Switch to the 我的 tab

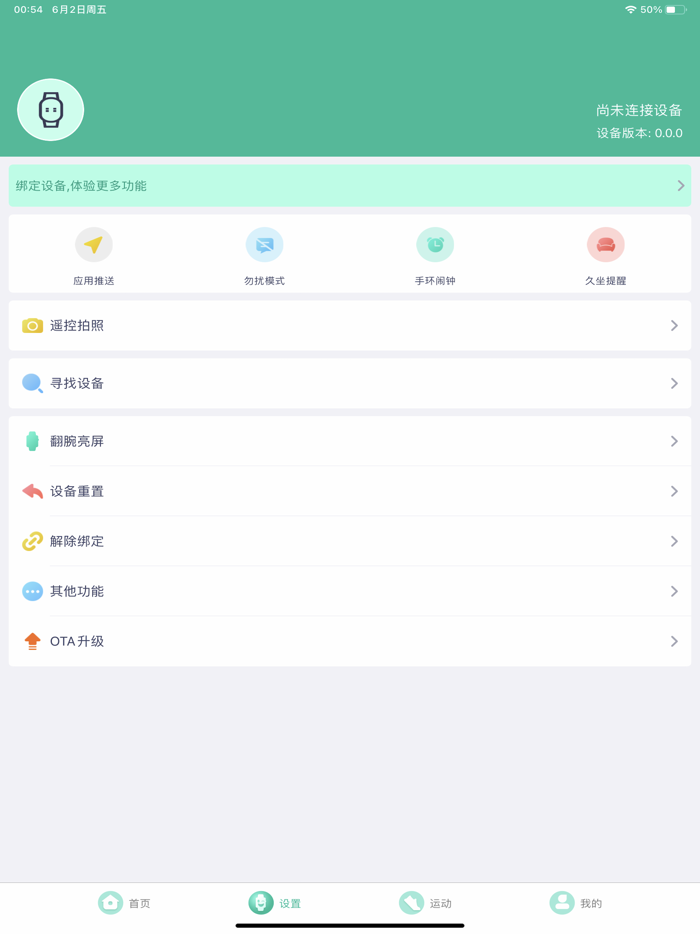click(575, 903)
